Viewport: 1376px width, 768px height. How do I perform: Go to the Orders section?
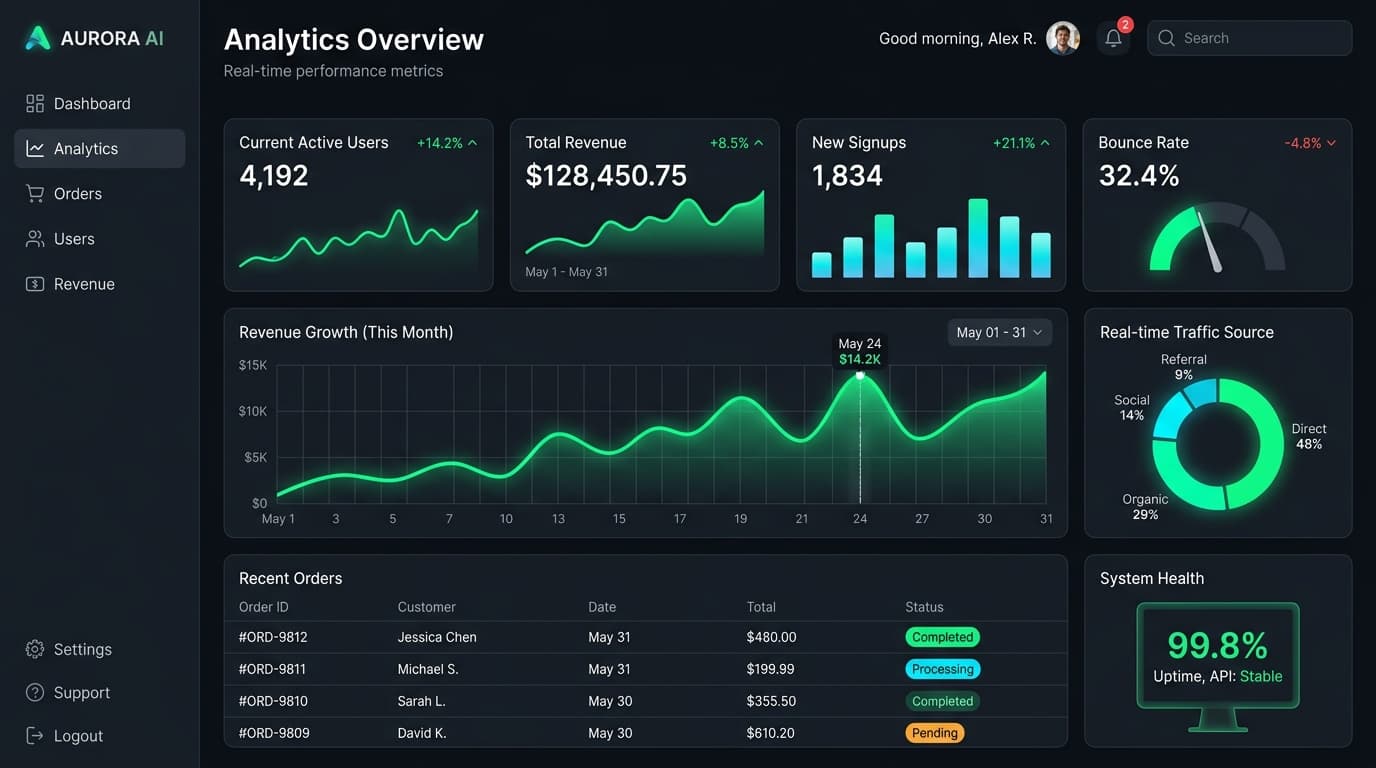(100, 193)
